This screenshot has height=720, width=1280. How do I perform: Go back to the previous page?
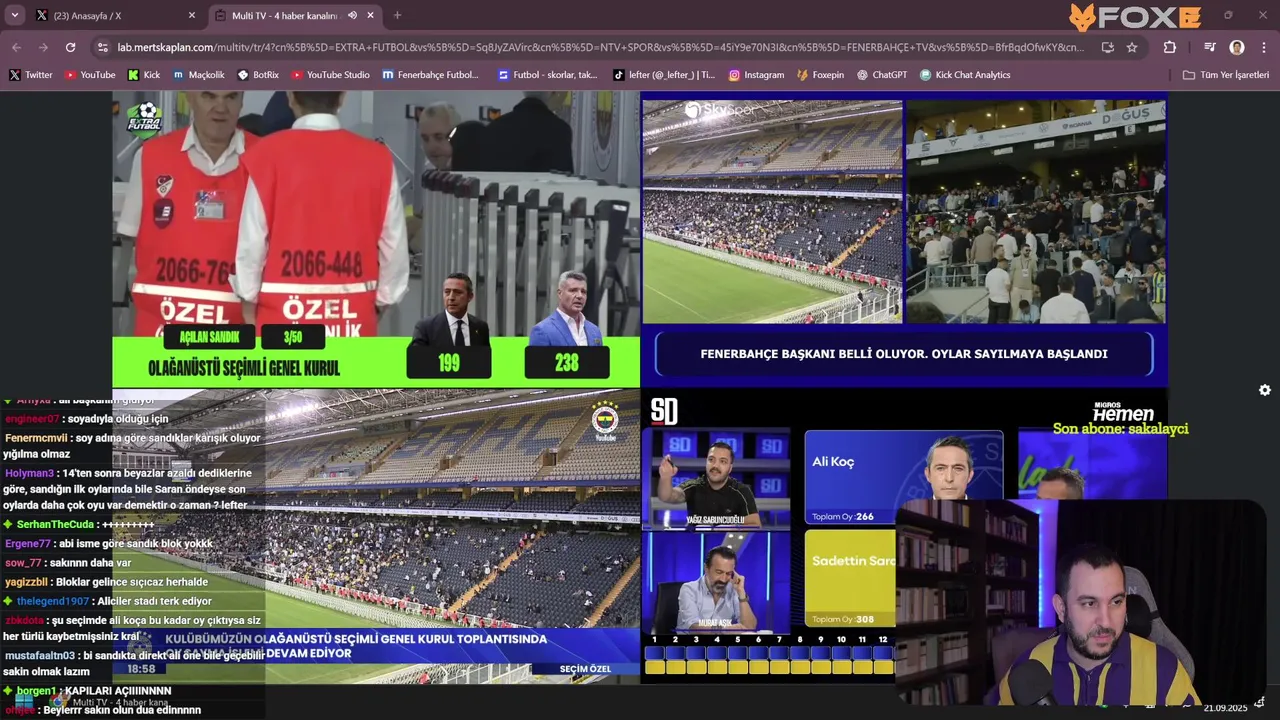[x=16, y=47]
